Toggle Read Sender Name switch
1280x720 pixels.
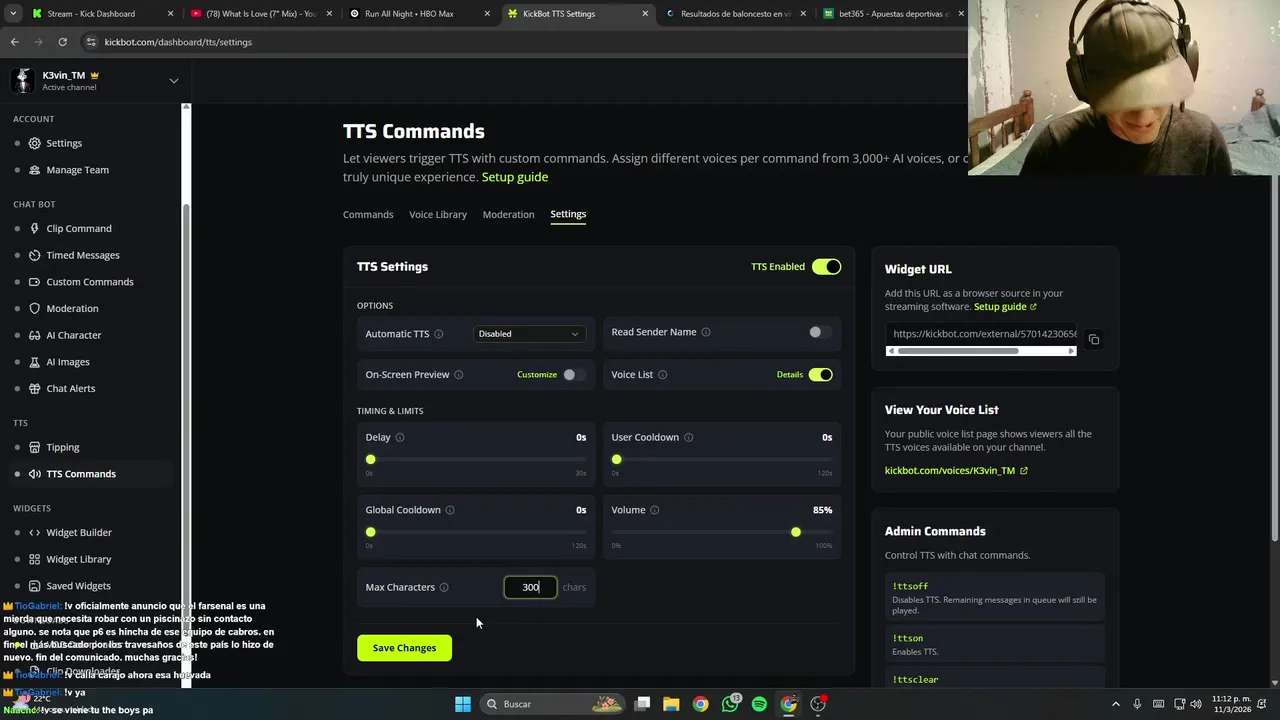point(820,332)
